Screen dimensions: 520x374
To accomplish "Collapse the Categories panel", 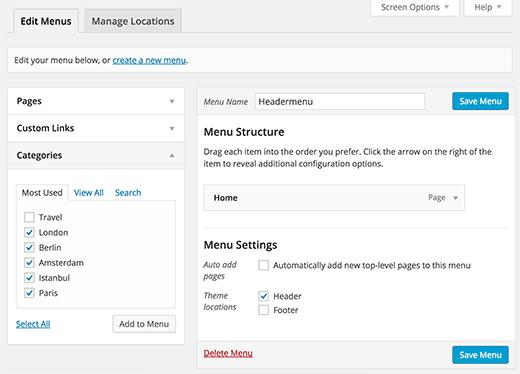I will click(96, 155).
